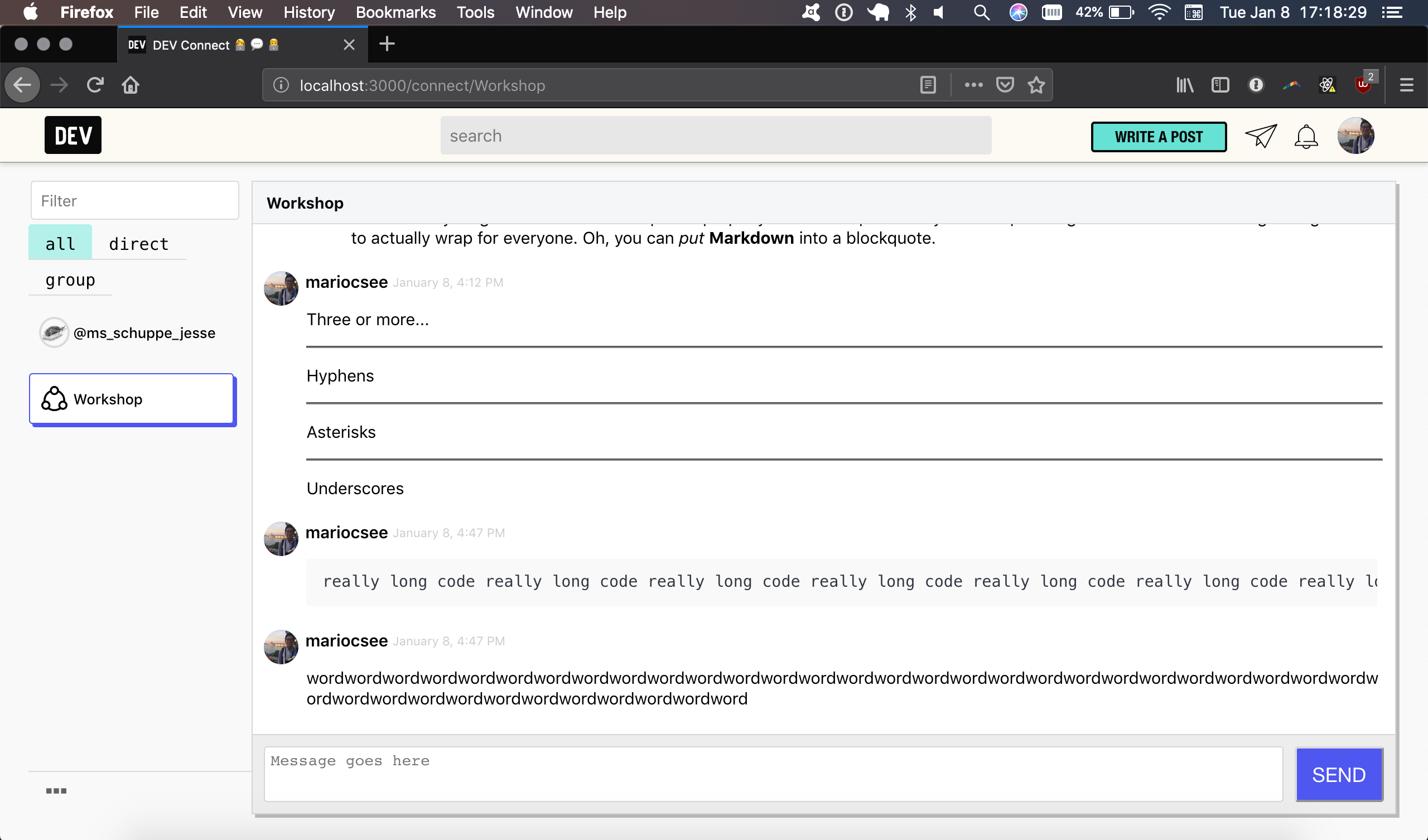The image size is (1428, 840).
Task: Open the Bookmarks menu
Action: [395, 12]
